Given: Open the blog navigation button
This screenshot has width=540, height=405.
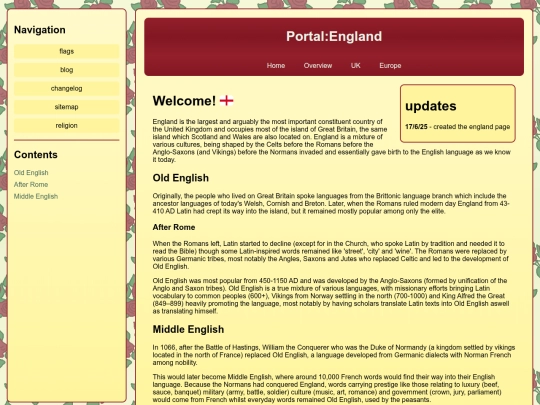Looking at the screenshot, I should pos(66,70).
